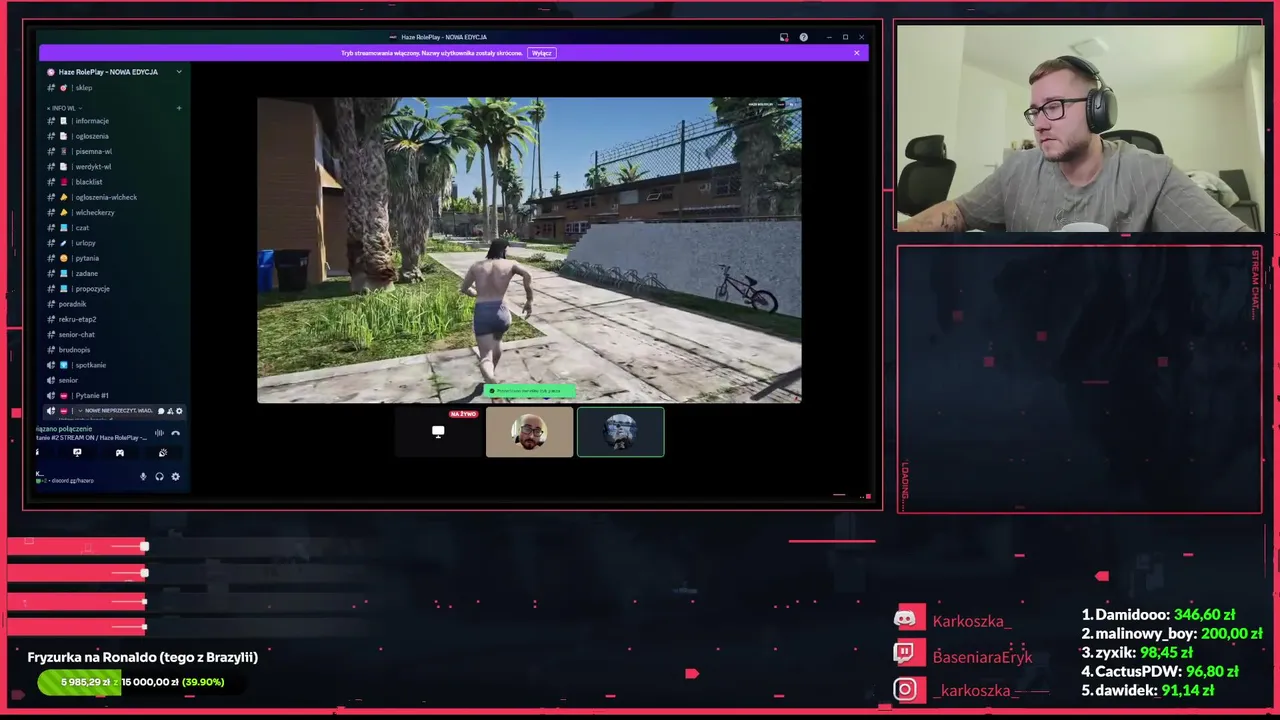Click Wyłącz button in streamer mode banner
Screen dimensions: 1280x720
(541, 53)
